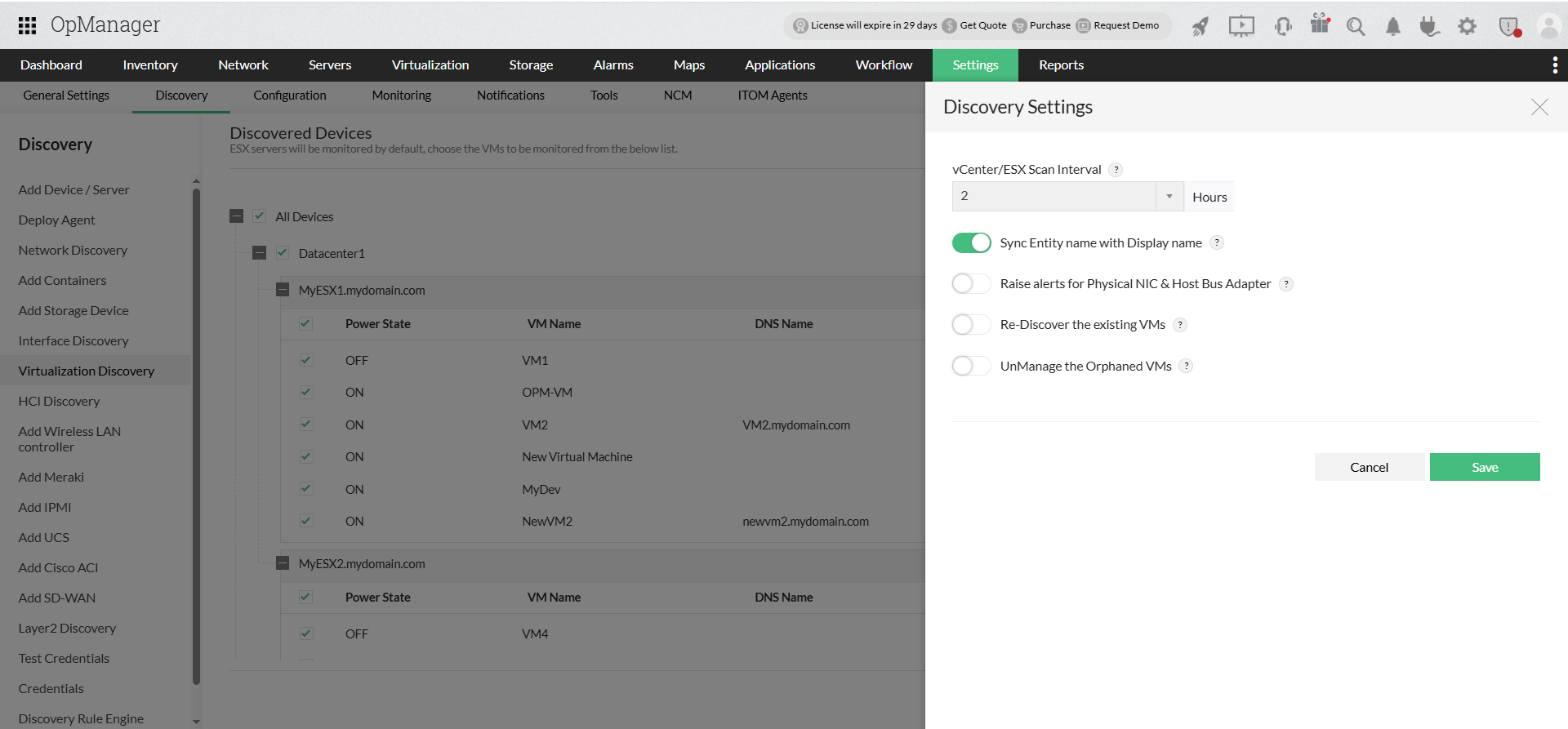Switch to the Monitoring sub-tab
The width and height of the screenshot is (1568, 729).
[401, 96]
